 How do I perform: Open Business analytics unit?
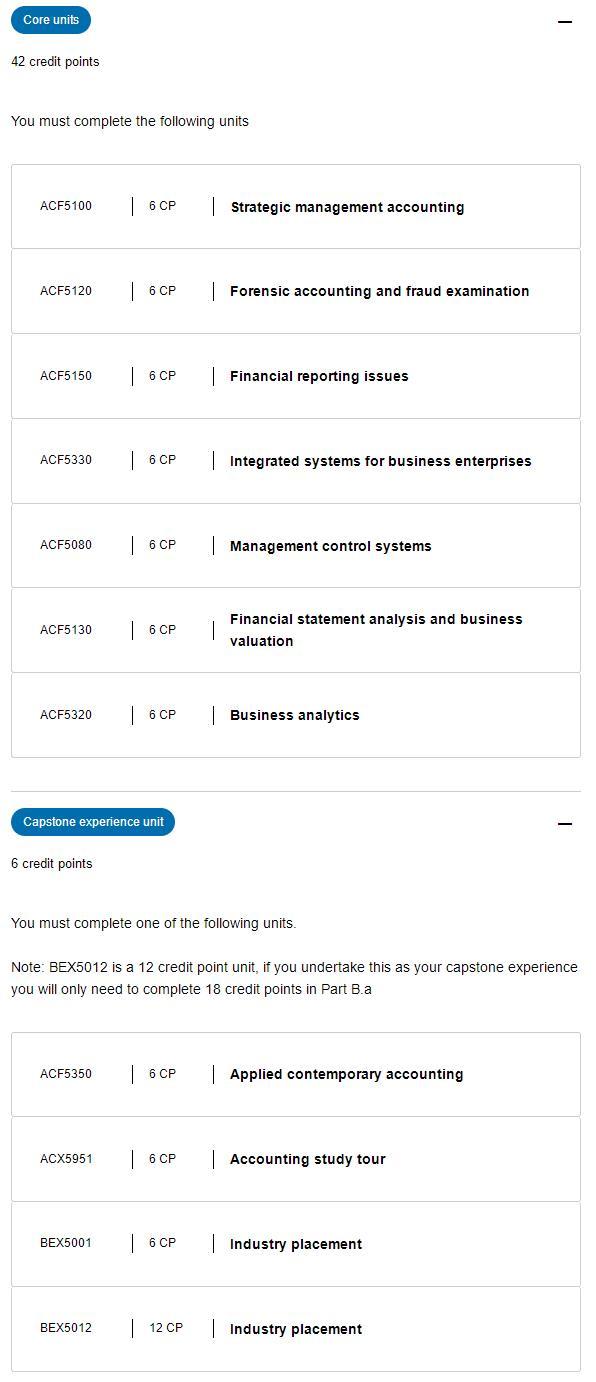(x=296, y=715)
